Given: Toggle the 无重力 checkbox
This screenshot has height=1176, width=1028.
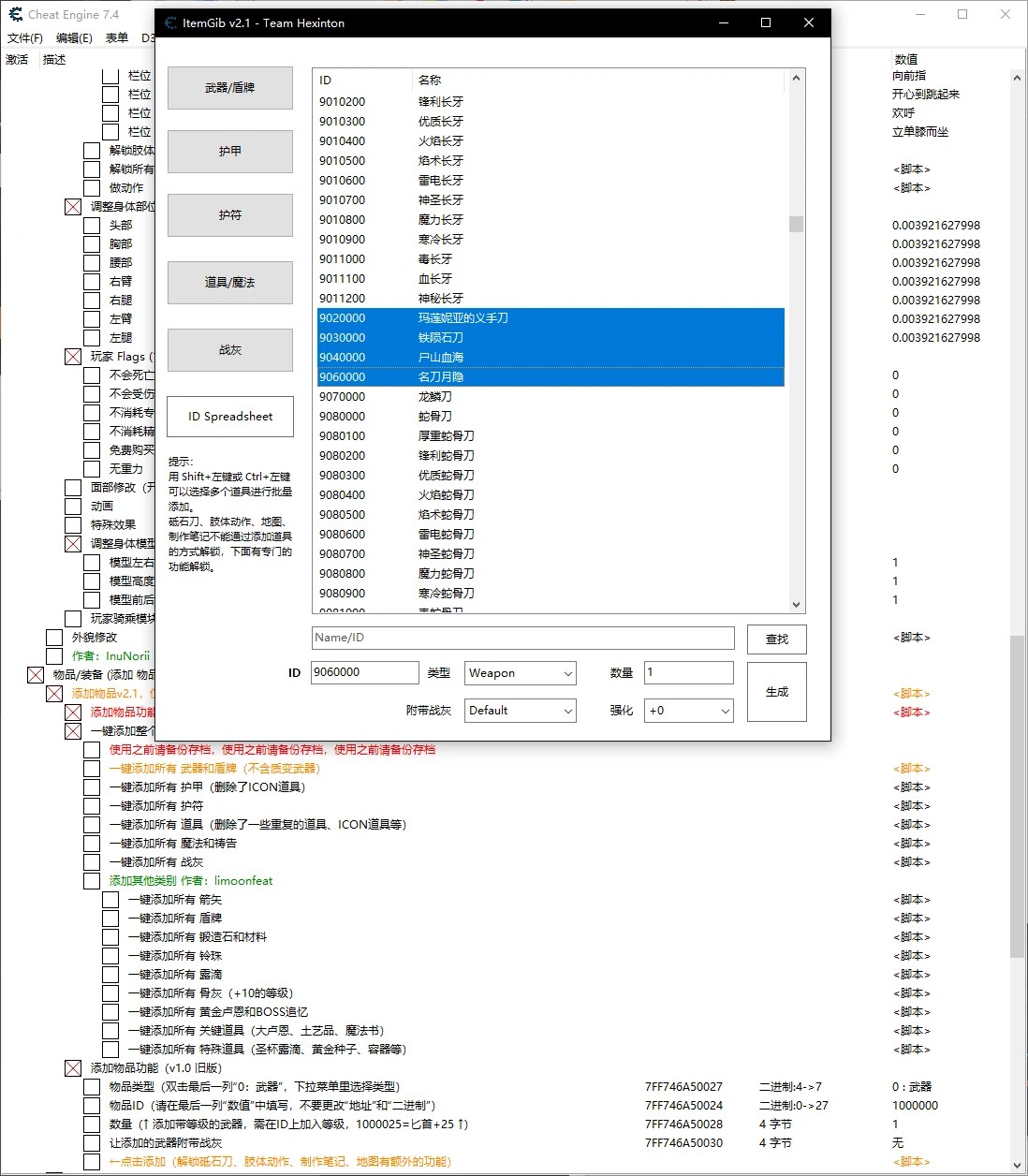Looking at the screenshot, I should pos(92,469).
